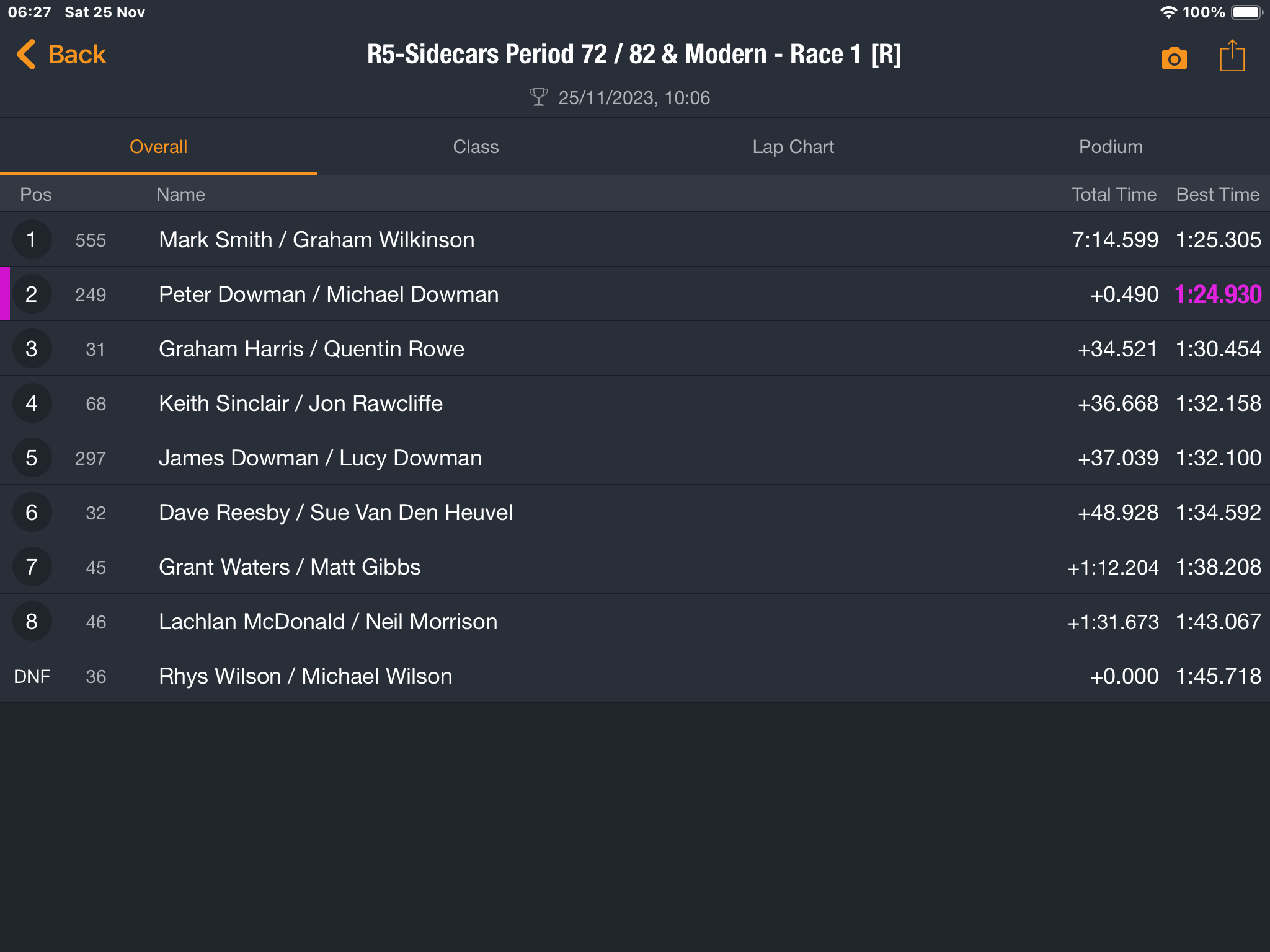Select Rhys Wilson / Michael Wilson DNF entry
This screenshot has width=1270, height=952.
click(635, 676)
